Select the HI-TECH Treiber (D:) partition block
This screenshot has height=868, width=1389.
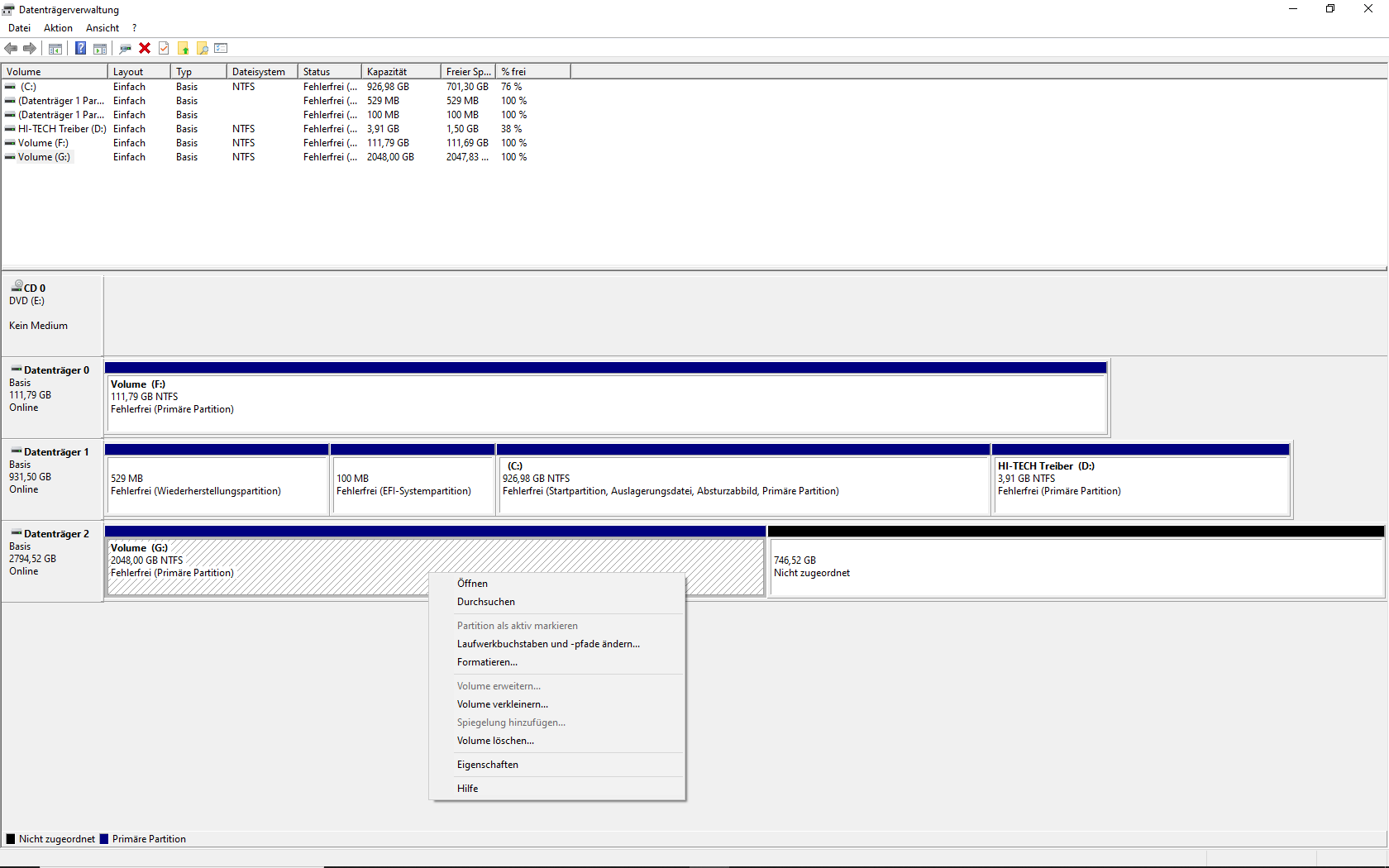(1141, 479)
